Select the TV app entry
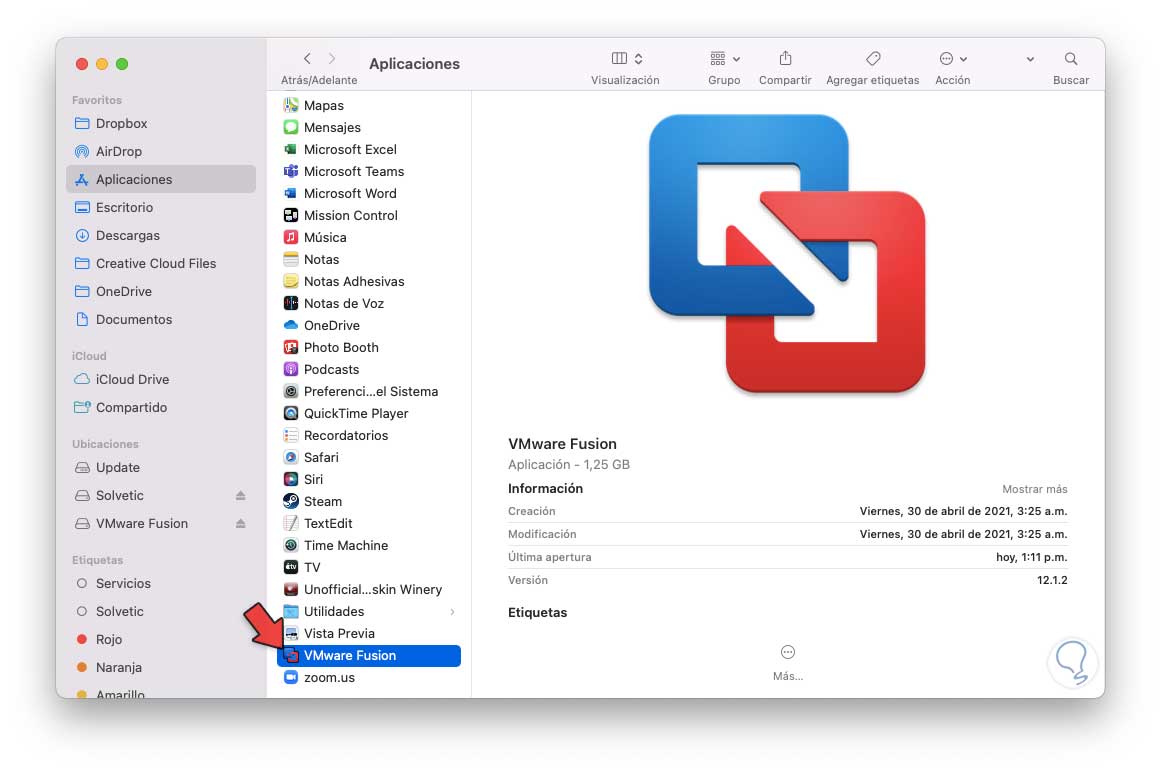The width and height of the screenshot is (1161, 772). (369, 568)
